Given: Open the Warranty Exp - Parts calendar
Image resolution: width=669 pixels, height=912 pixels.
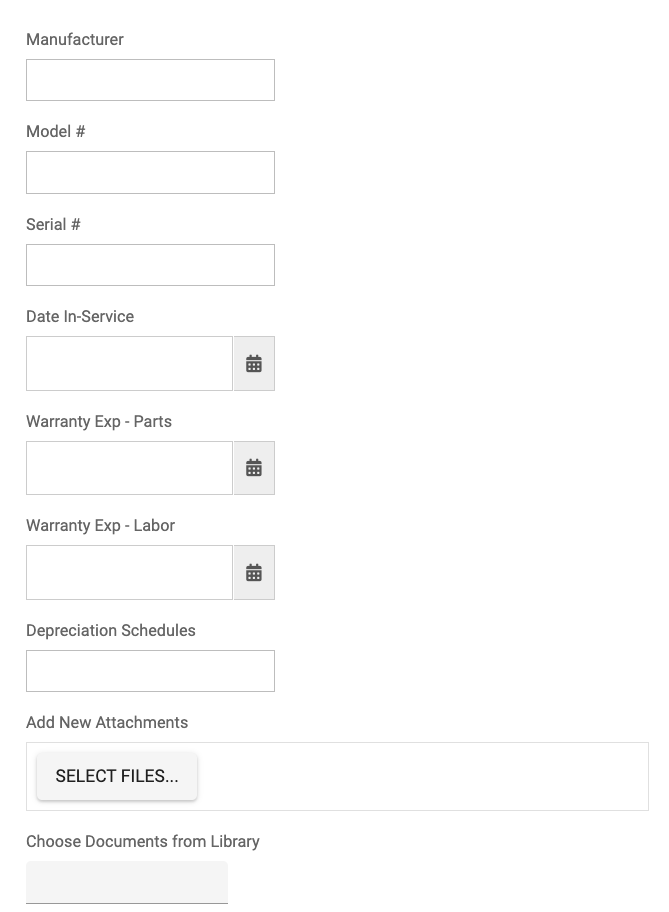Looking at the screenshot, I should click(x=254, y=468).
